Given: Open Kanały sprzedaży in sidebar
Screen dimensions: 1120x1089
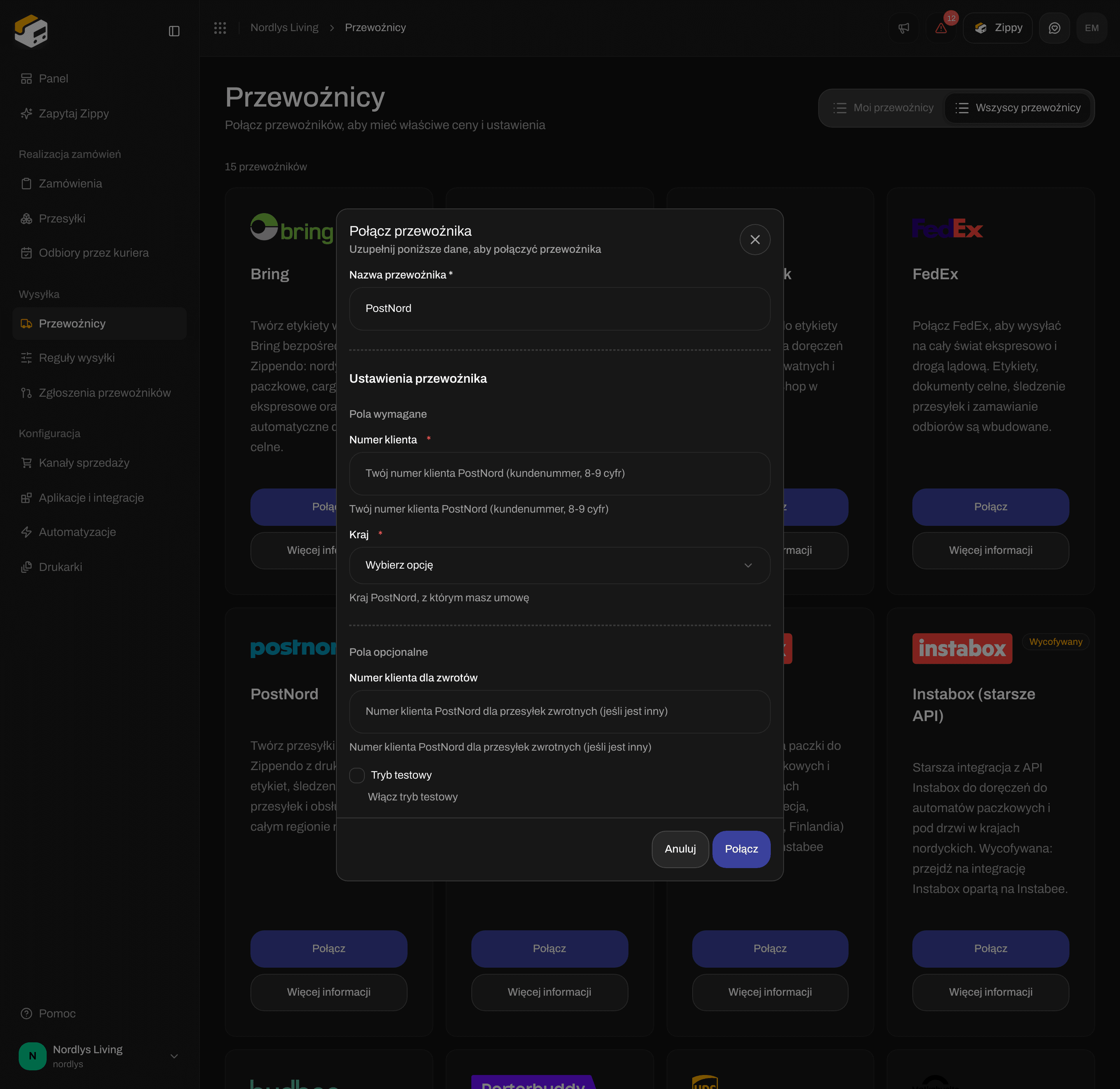Looking at the screenshot, I should 100,463.
